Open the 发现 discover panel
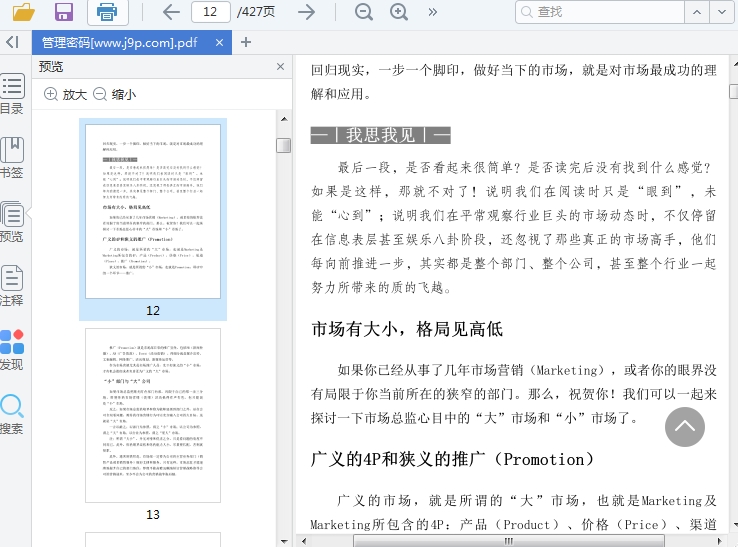 pyautogui.click(x=12, y=350)
